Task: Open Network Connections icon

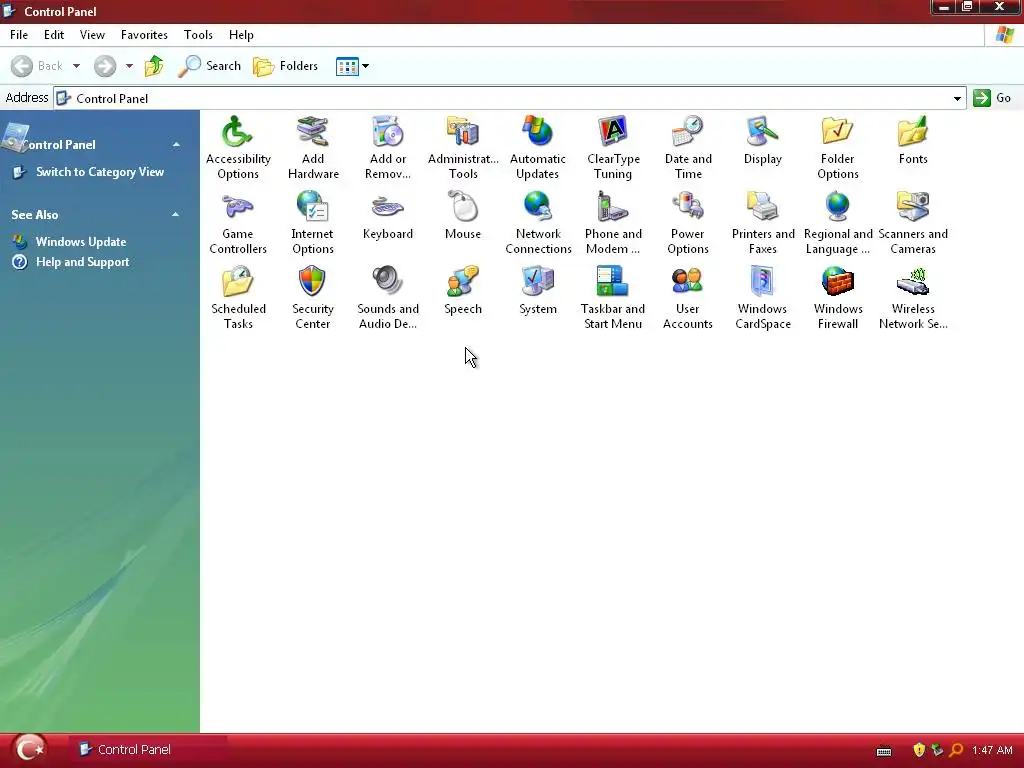Action: point(537,223)
